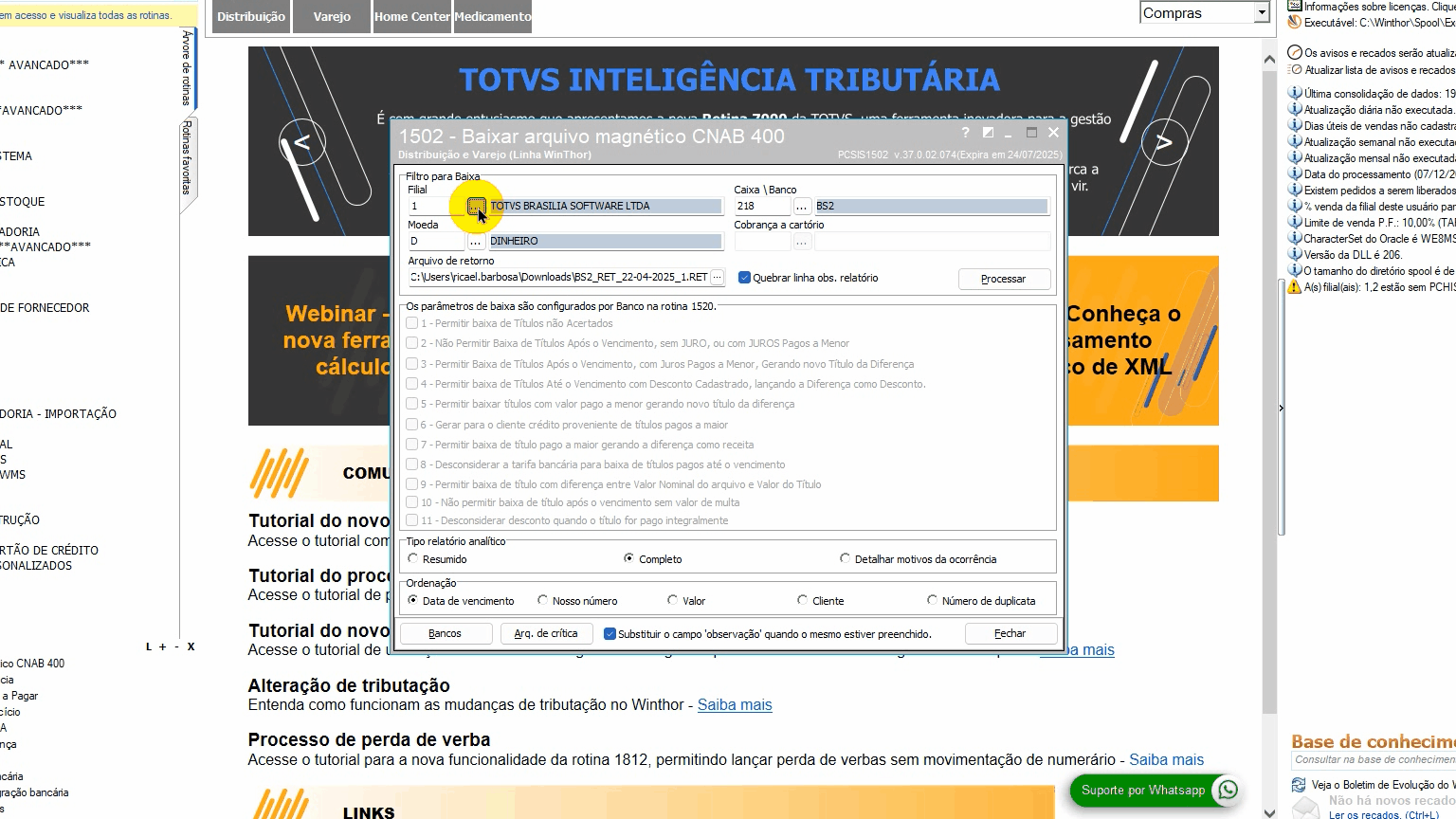Screen dimensions: 1456x819
Task: Click info icon beside Atualização diária não executada
Action: pyautogui.click(x=1295, y=110)
